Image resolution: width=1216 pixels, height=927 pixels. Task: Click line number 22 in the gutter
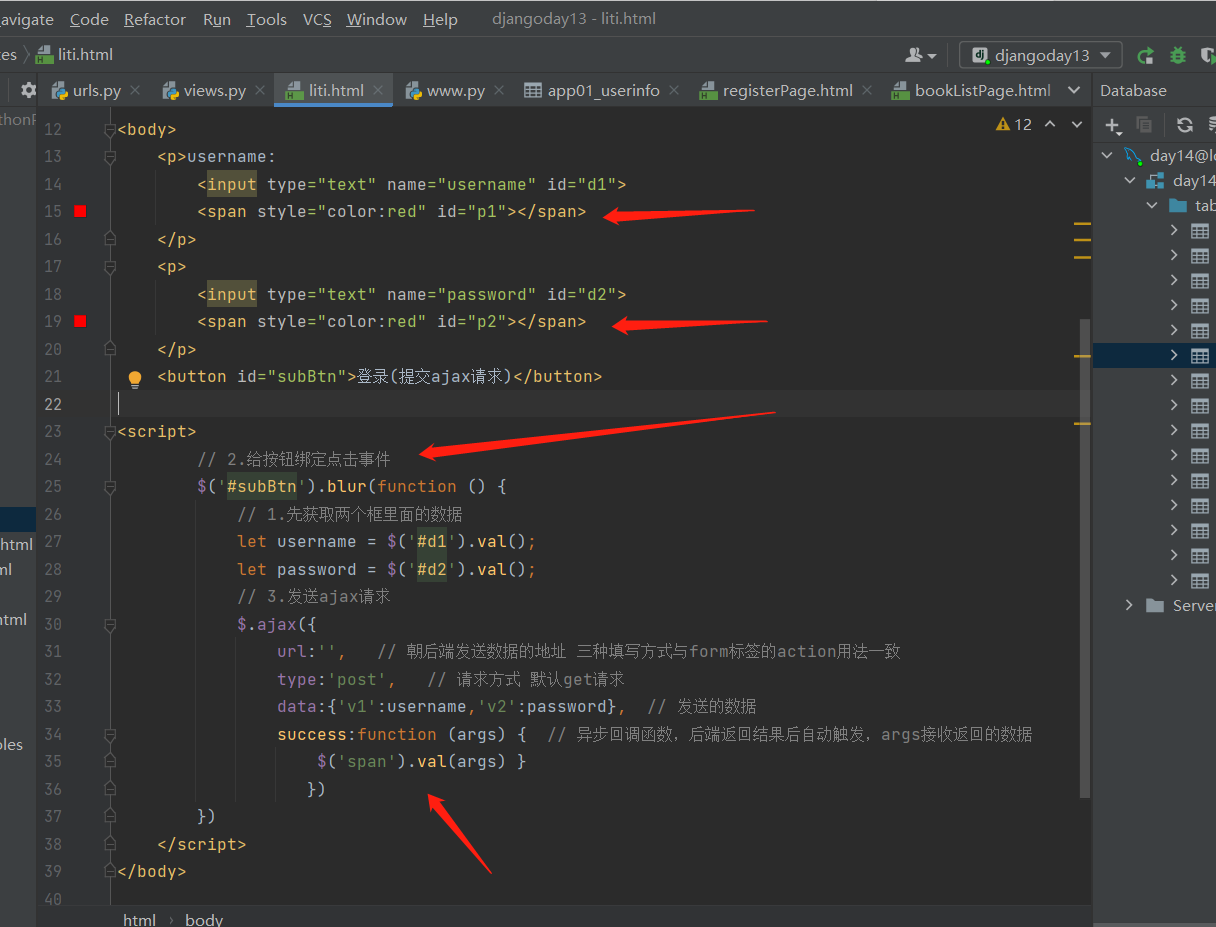point(52,404)
